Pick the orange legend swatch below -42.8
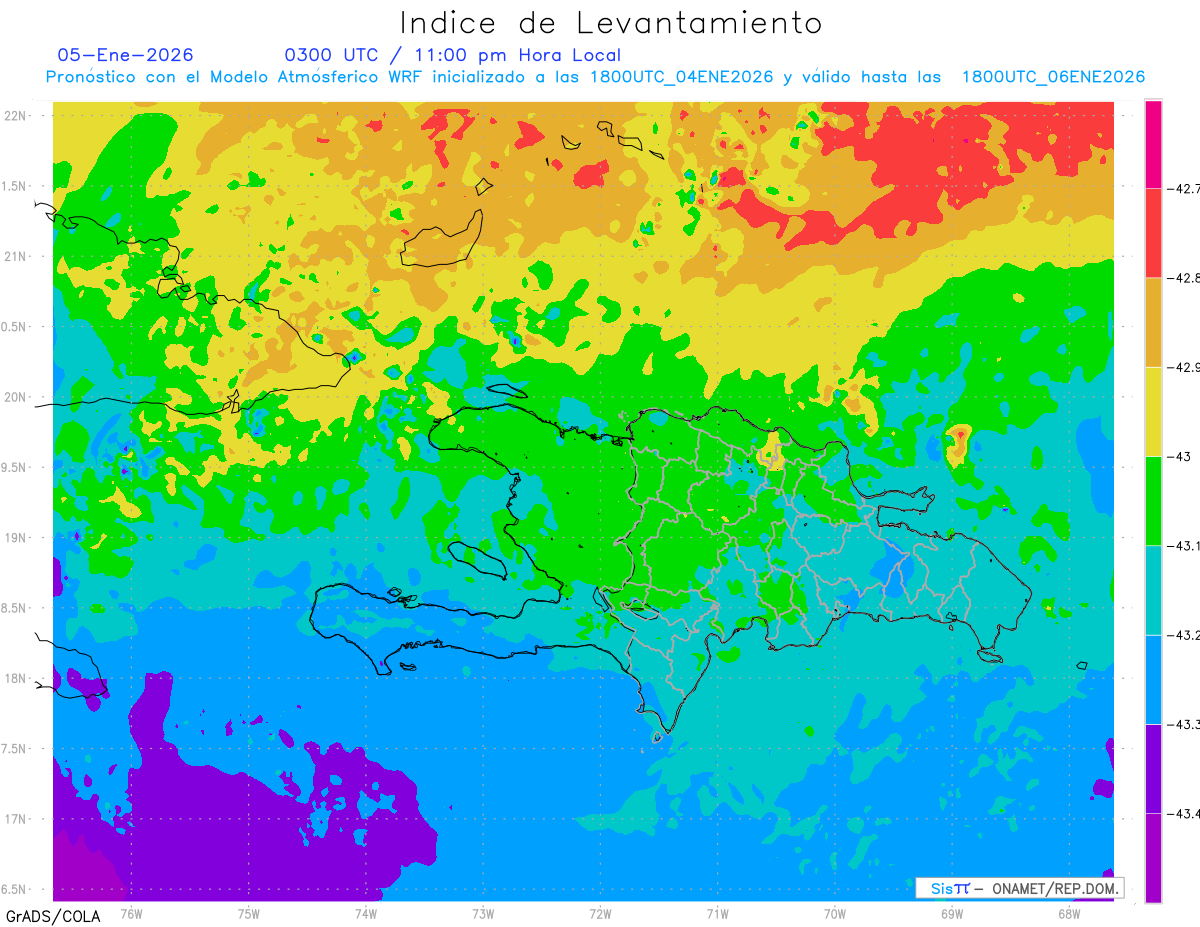Screen dimensions: 1200x927 coord(1153,322)
